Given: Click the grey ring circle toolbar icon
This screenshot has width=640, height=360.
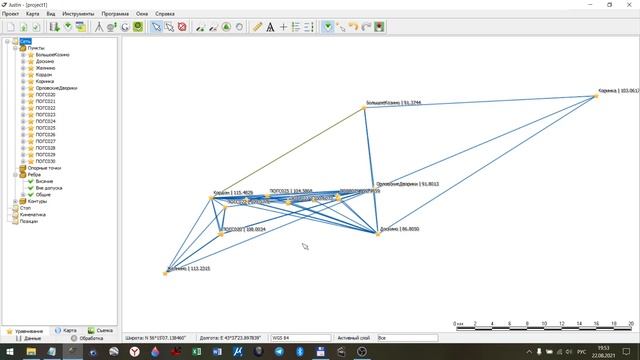Looking at the screenshot, I should [x=239, y=27].
